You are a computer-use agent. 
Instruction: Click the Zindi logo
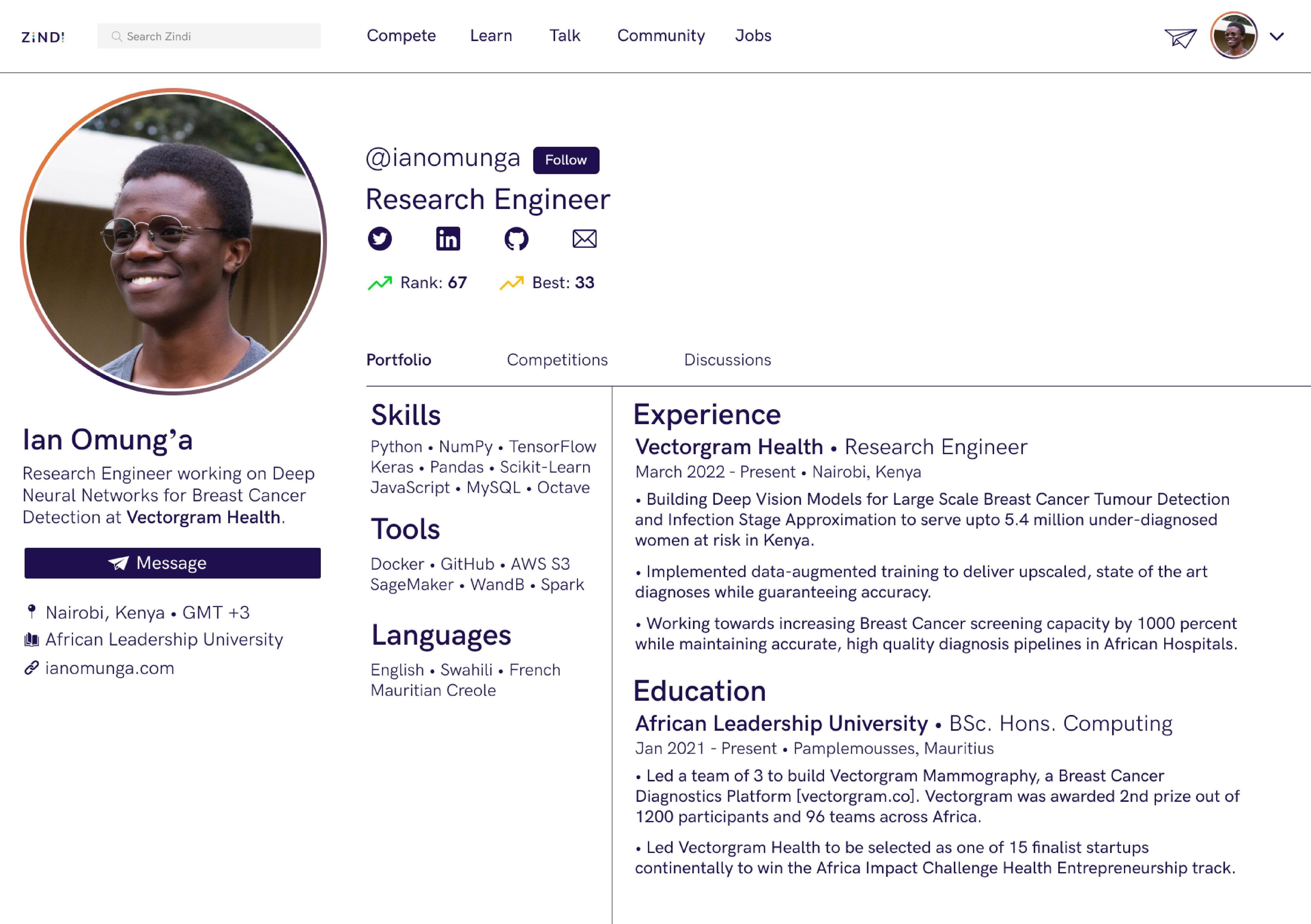point(43,37)
